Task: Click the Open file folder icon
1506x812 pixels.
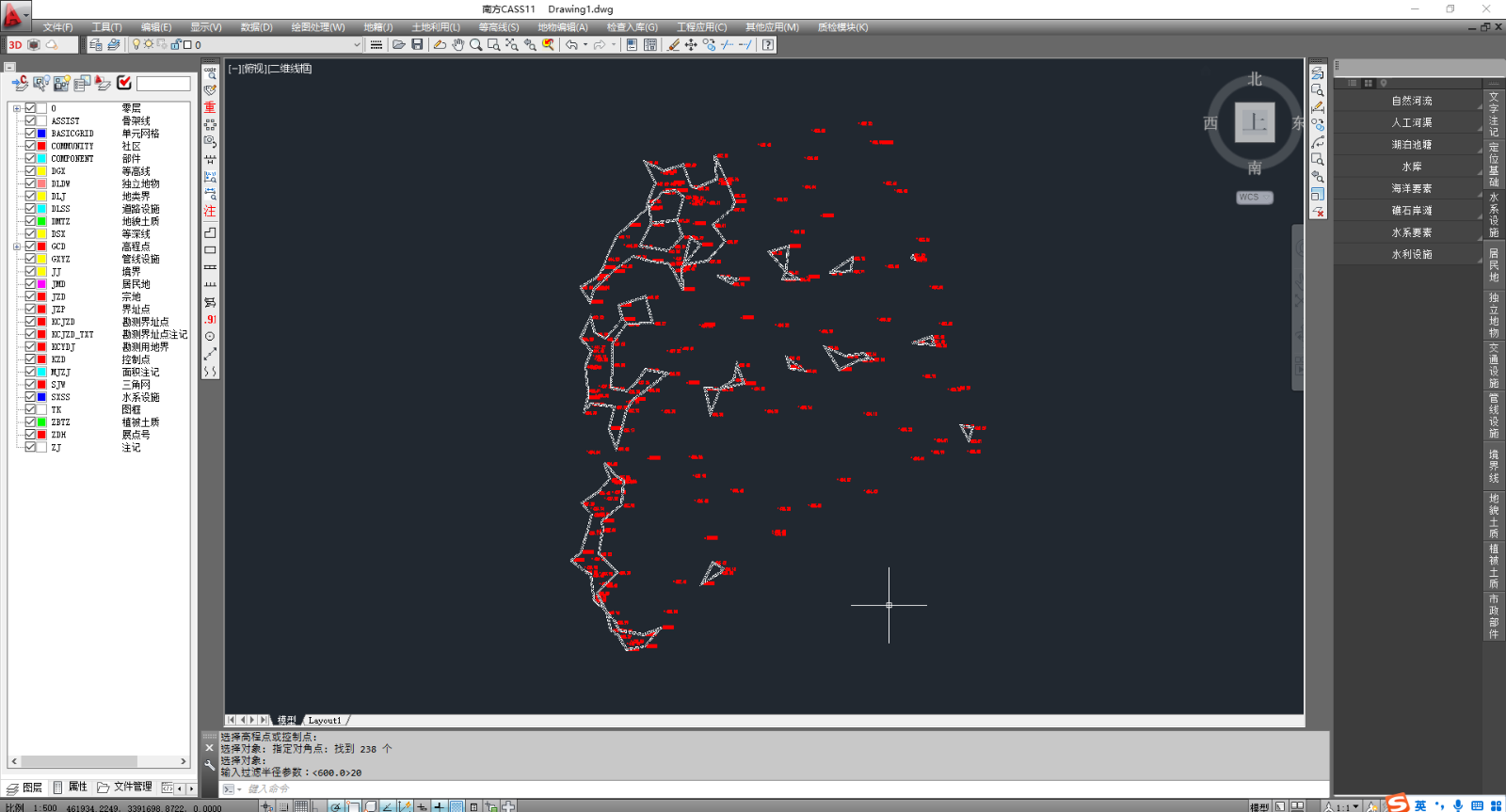Action: tap(399, 44)
